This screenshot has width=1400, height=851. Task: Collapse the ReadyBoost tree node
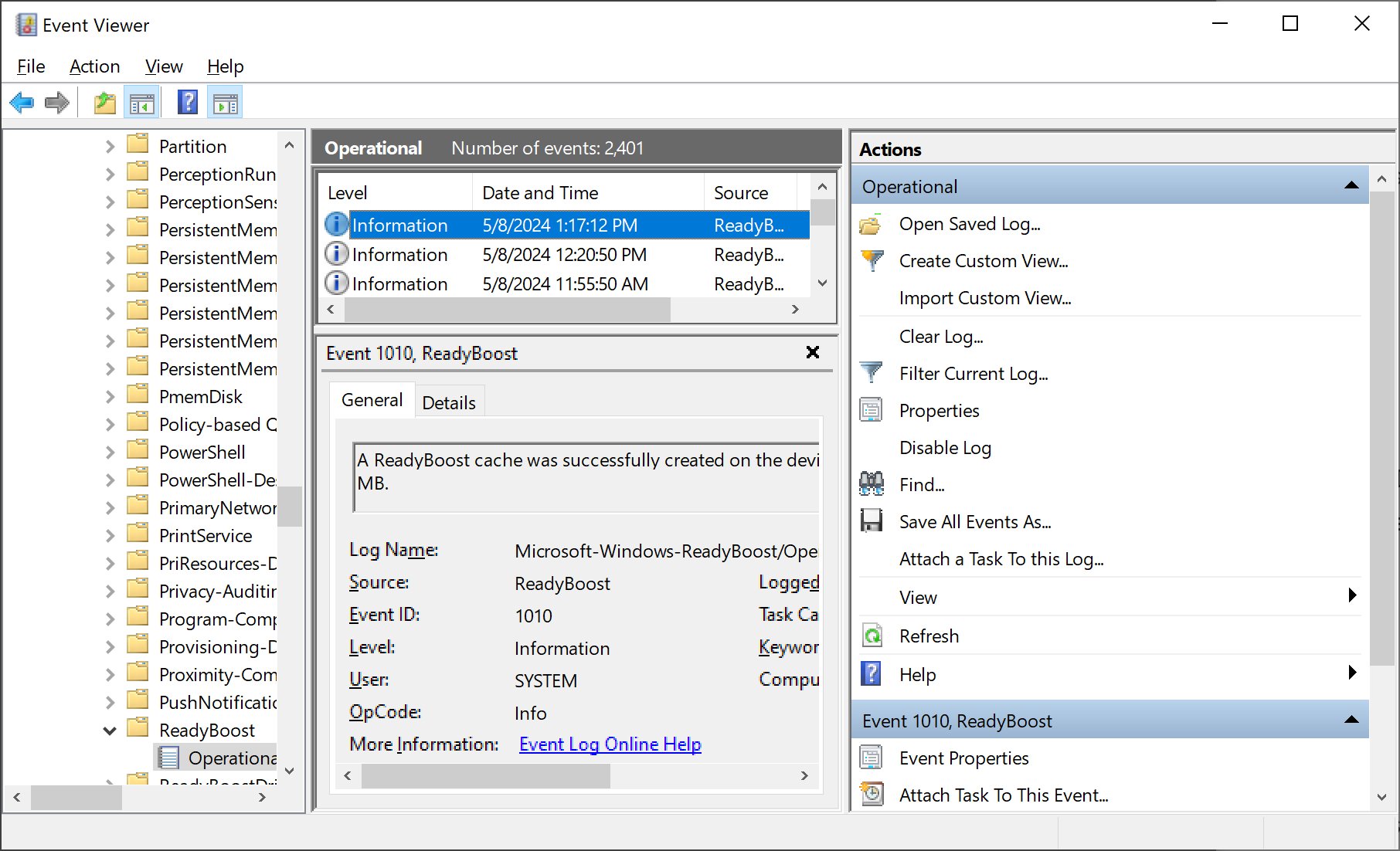(110, 730)
